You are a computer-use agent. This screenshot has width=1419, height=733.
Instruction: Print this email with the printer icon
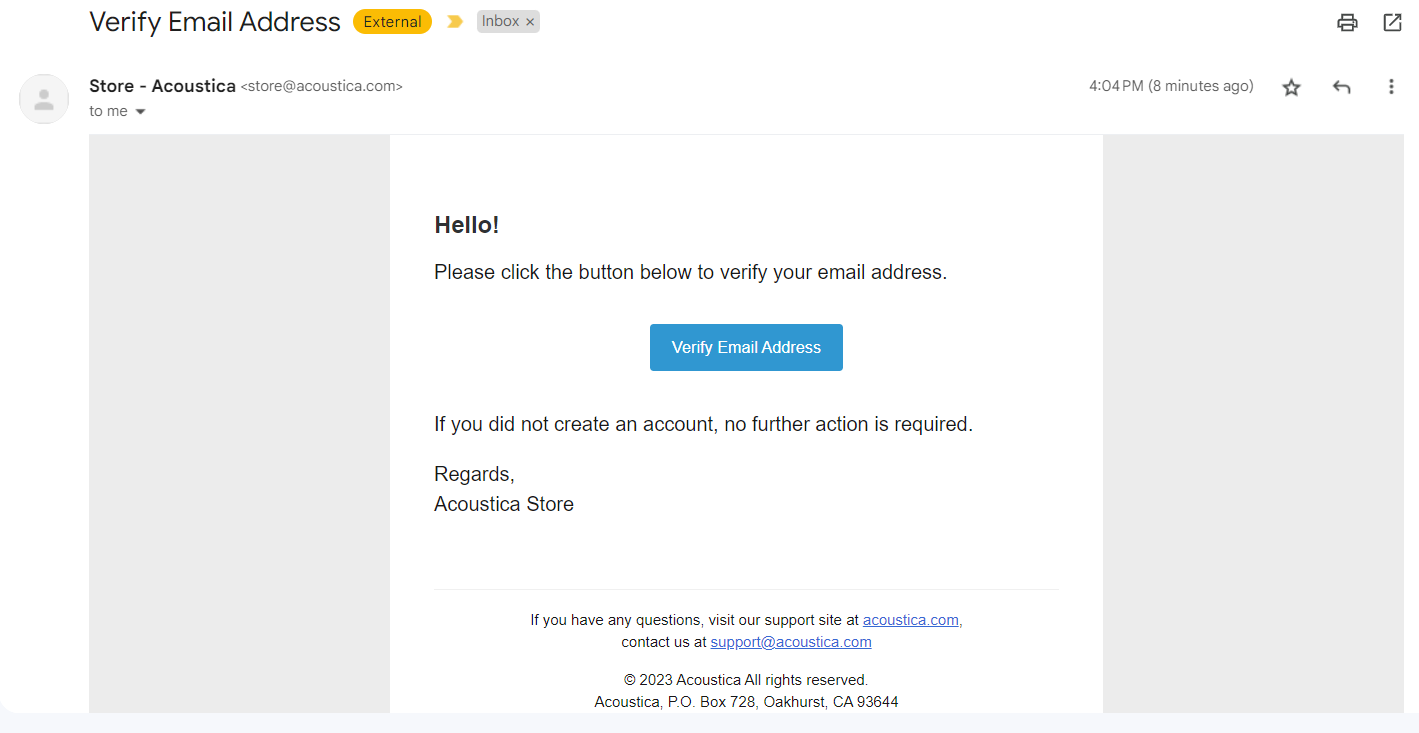tap(1348, 22)
